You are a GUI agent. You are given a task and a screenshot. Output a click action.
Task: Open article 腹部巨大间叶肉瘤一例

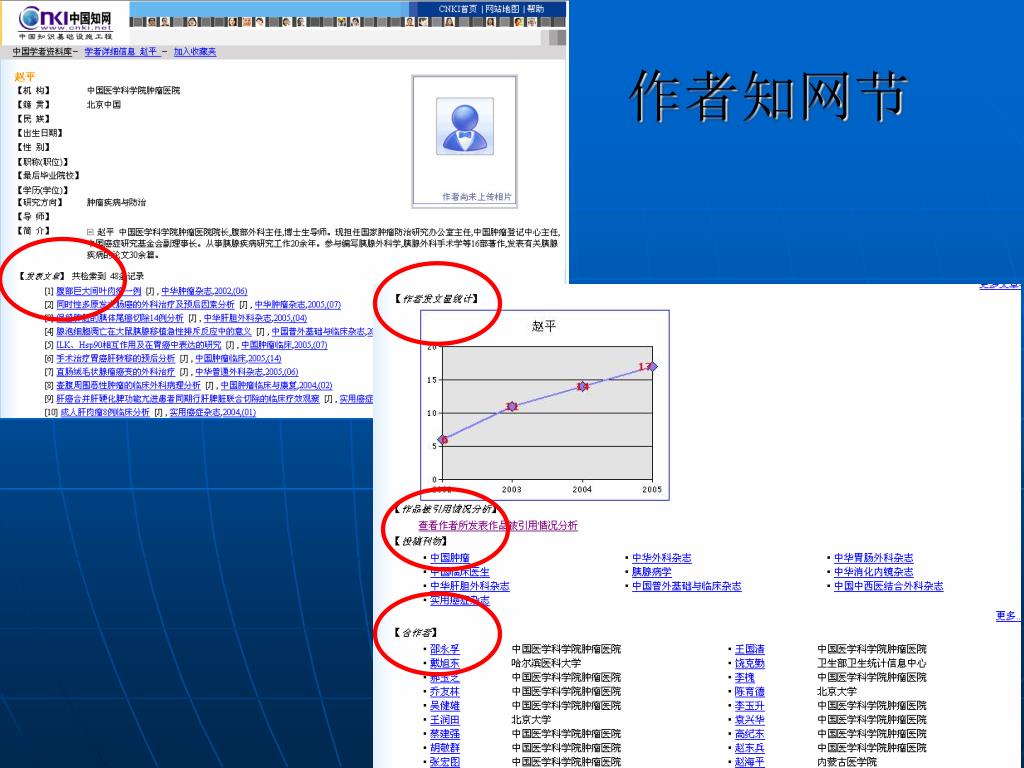click(99, 291)
